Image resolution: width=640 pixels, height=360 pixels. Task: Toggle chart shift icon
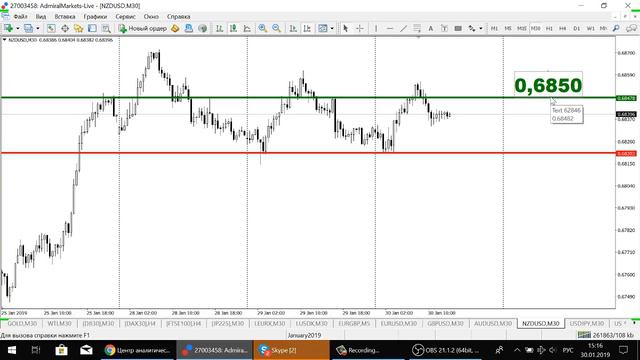click(x=307, y=28)
